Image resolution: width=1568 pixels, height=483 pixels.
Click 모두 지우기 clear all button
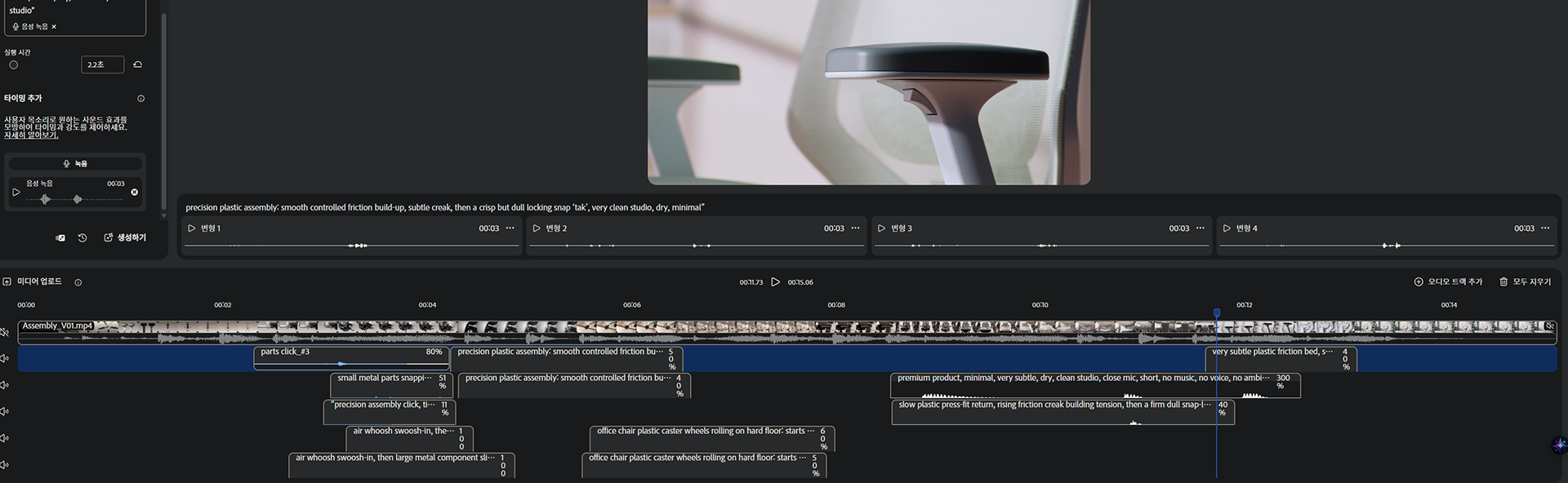click(1525, 281)
